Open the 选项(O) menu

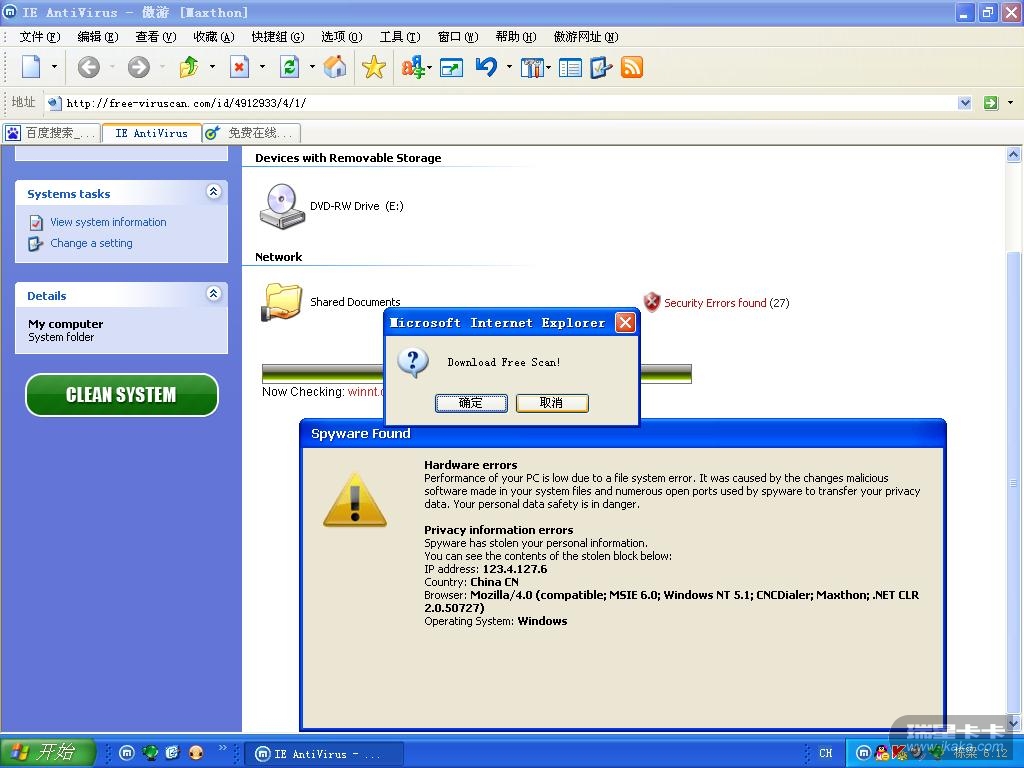click(x=342, y=37)
